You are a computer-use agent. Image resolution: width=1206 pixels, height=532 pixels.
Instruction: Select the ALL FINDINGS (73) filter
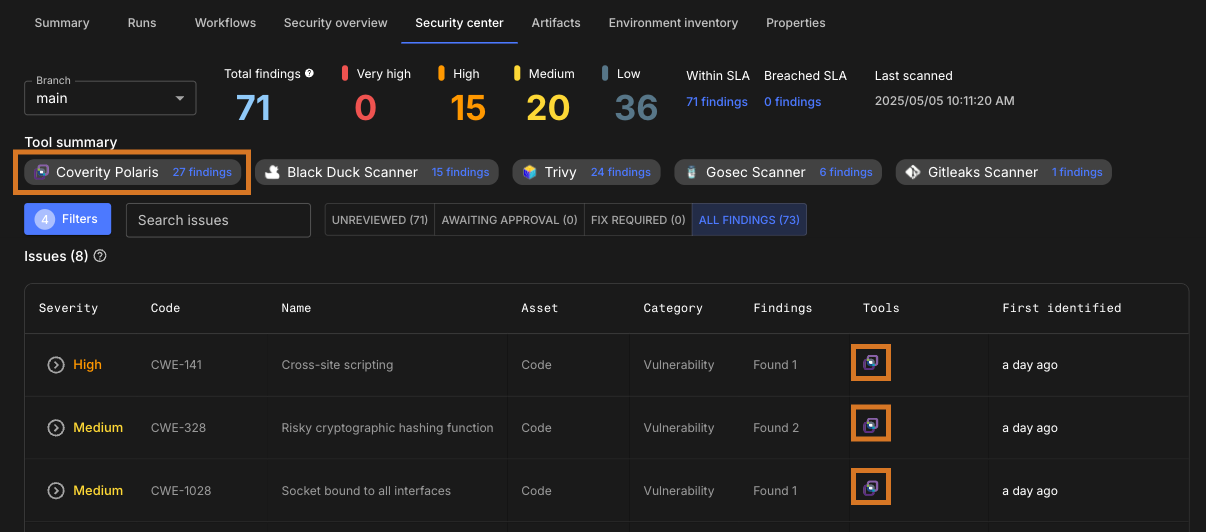(749, 220)
